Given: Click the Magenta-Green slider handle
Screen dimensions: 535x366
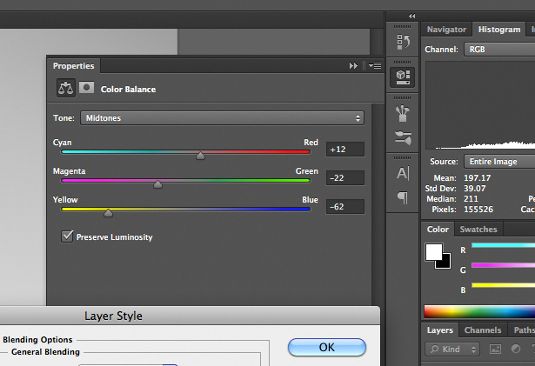Looking at the screenshot, I should pos(157,185).
